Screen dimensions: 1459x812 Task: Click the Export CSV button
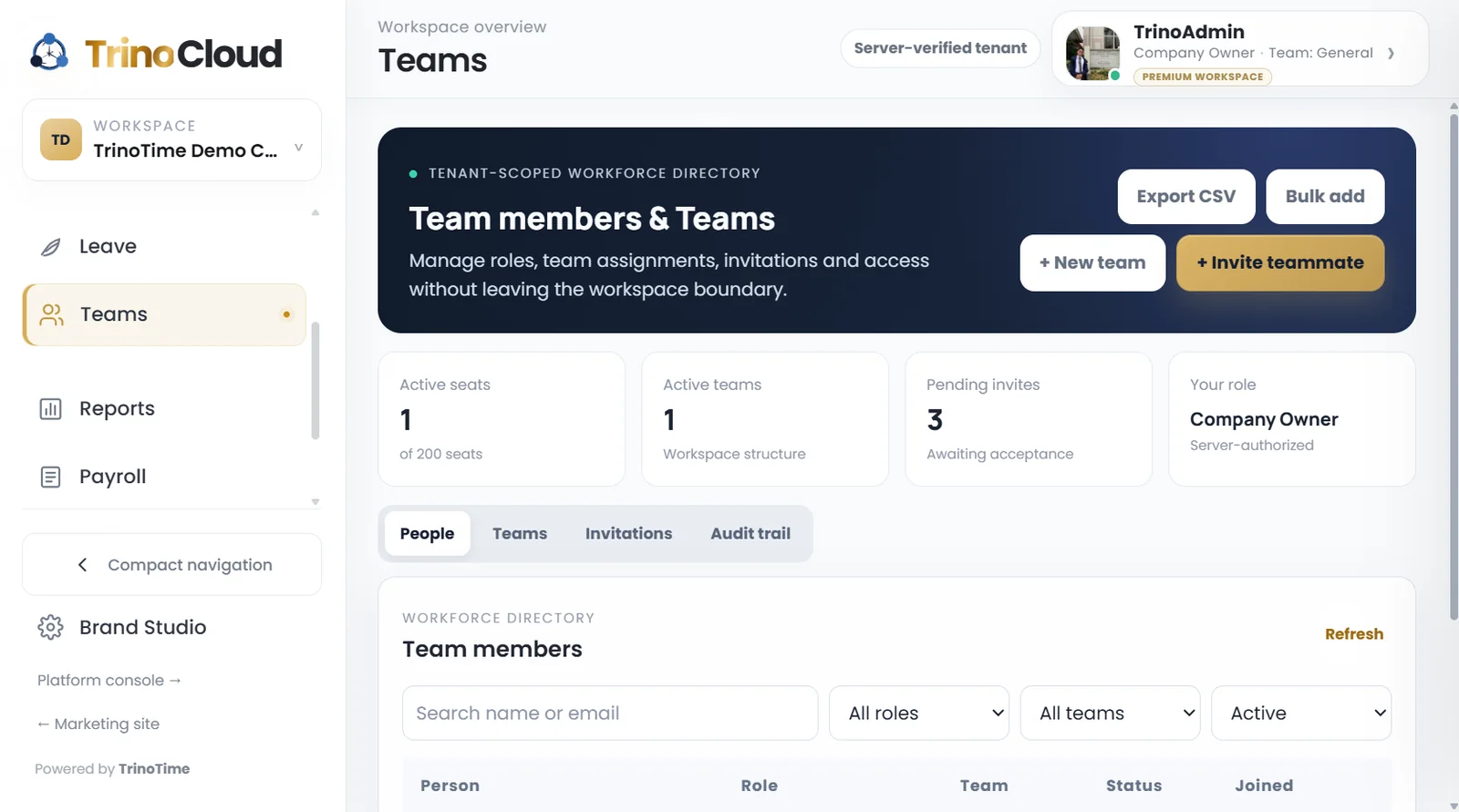point(1186,196)
